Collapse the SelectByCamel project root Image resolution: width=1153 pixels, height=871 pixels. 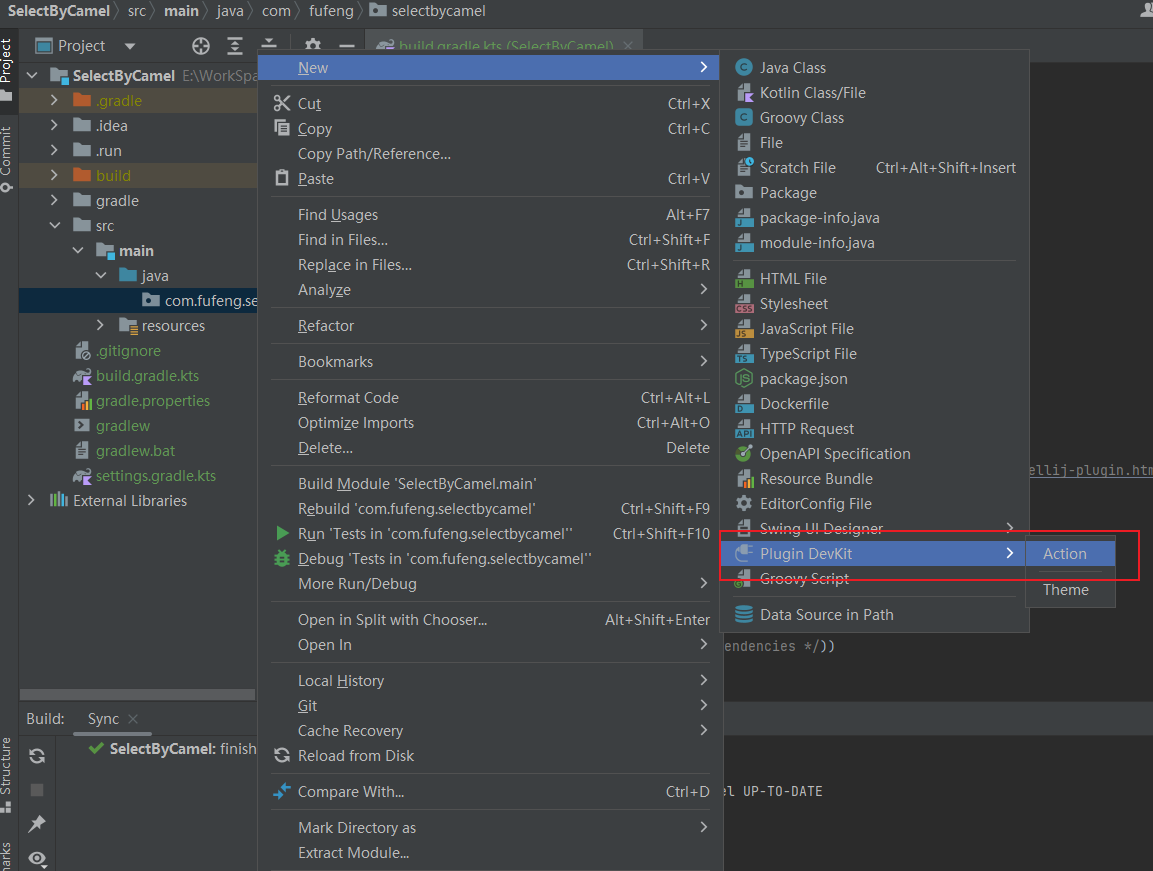pyautogui.click(x=32, y=75)
